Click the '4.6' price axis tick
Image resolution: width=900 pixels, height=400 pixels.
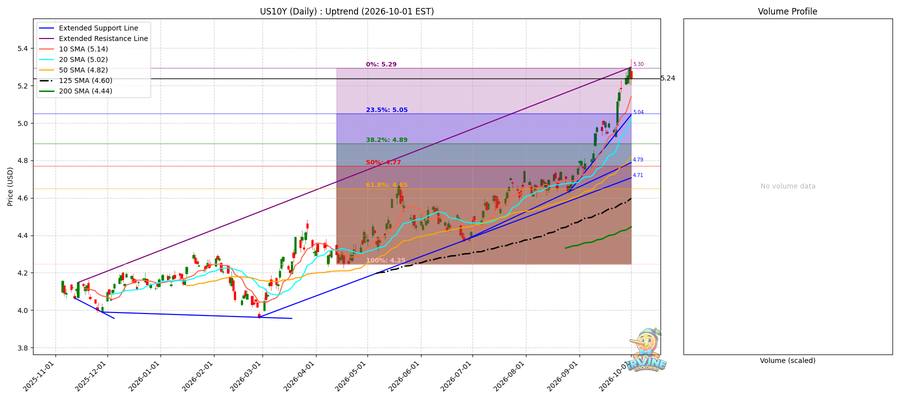(x=23, y=198)
